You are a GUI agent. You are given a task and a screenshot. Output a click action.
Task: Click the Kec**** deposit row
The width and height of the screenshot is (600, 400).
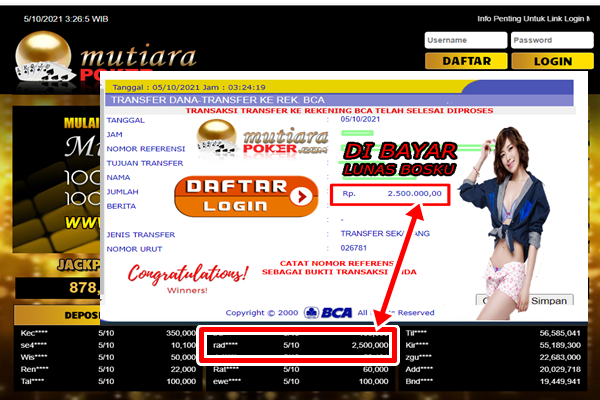(x=108, y=333)
